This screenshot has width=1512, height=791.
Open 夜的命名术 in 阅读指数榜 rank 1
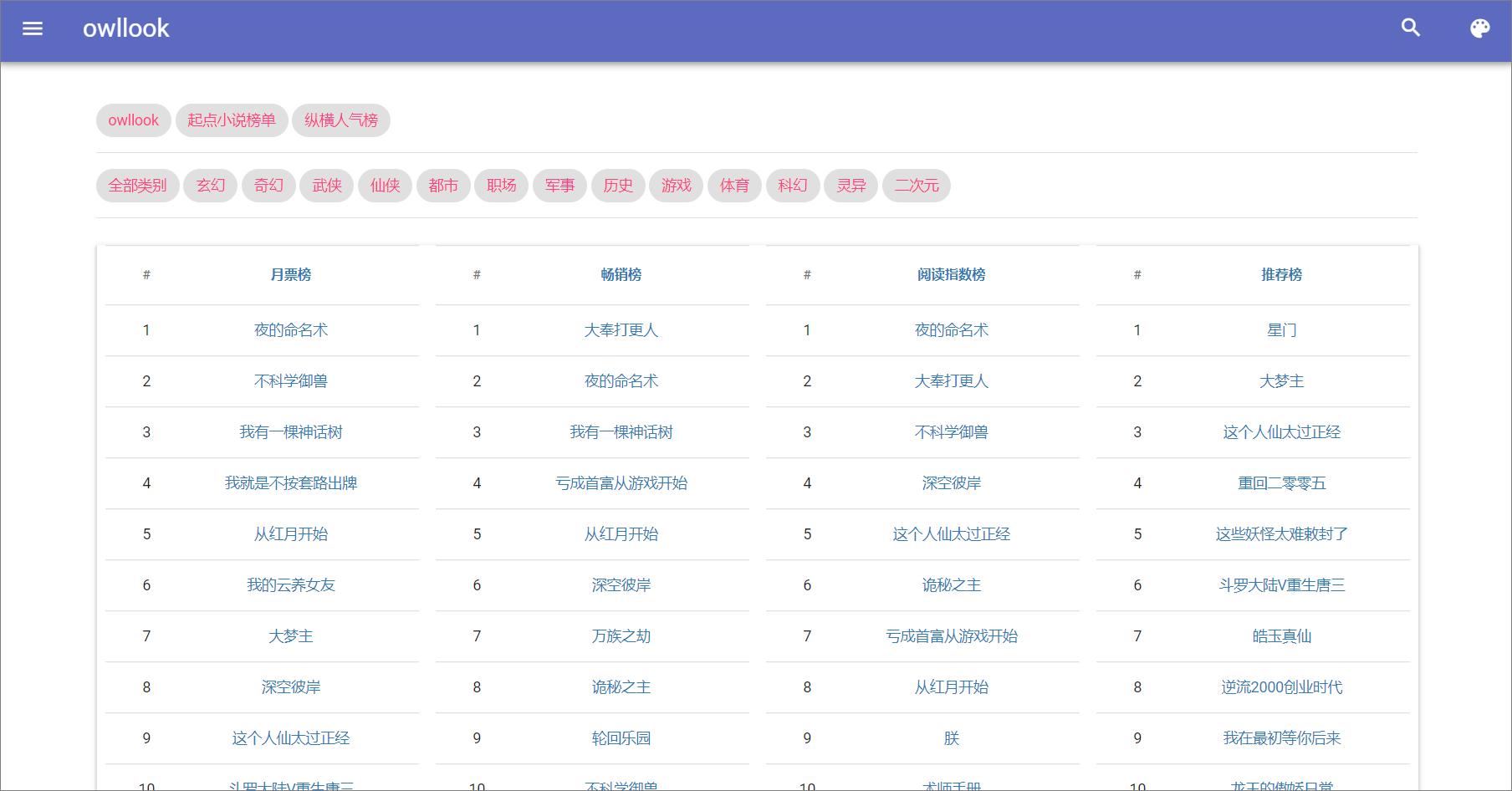click(952, 330)
